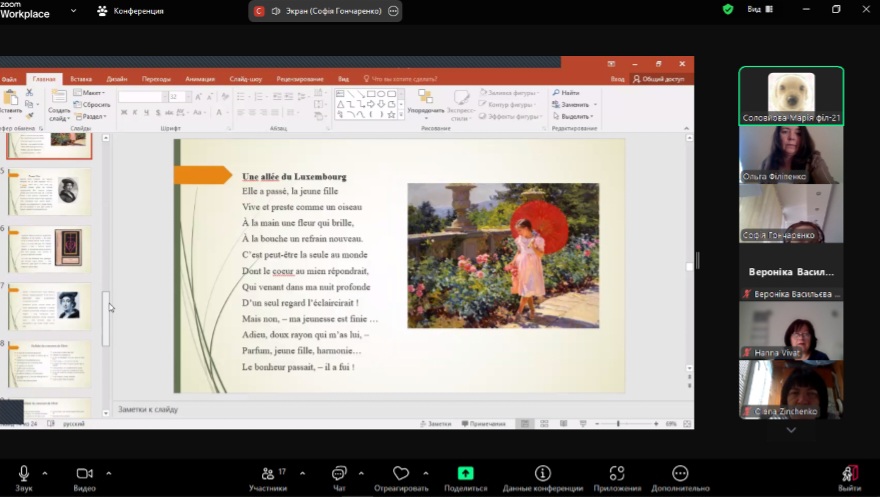Viewport: 880px width, 497px height.
Task: Click Вход sign-in link
Action: tap(617, 79)
